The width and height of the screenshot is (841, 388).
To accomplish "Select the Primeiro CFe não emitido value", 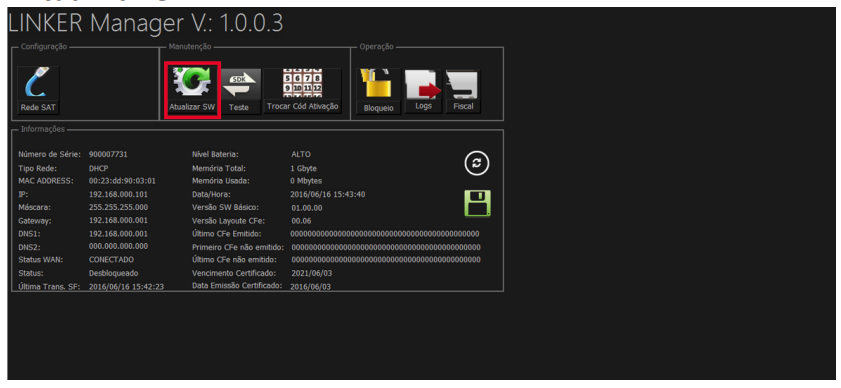I will pos(386,247).
